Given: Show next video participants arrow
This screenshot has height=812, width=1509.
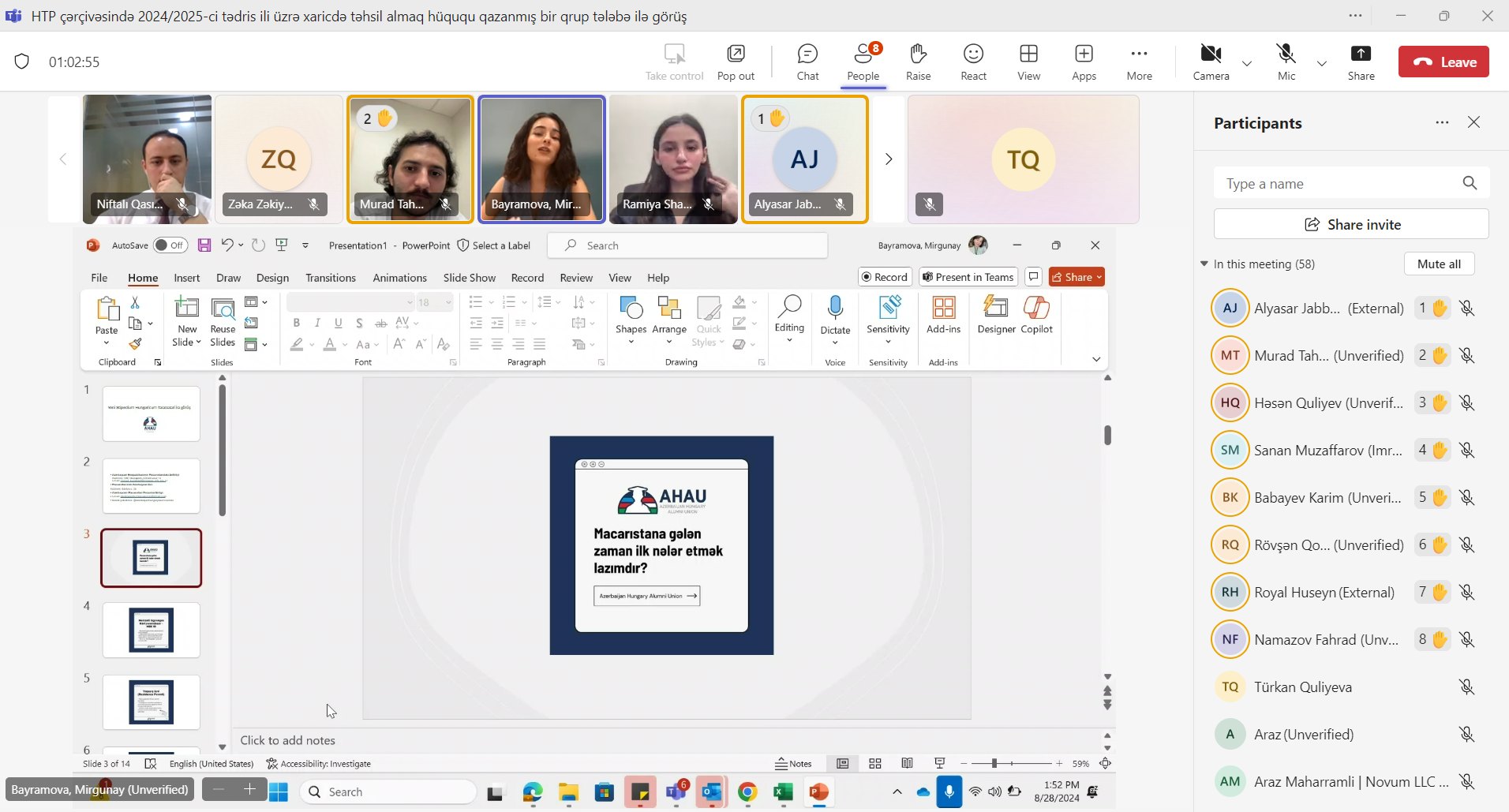Looking at the screenshot, I should [x=889, y=159].
